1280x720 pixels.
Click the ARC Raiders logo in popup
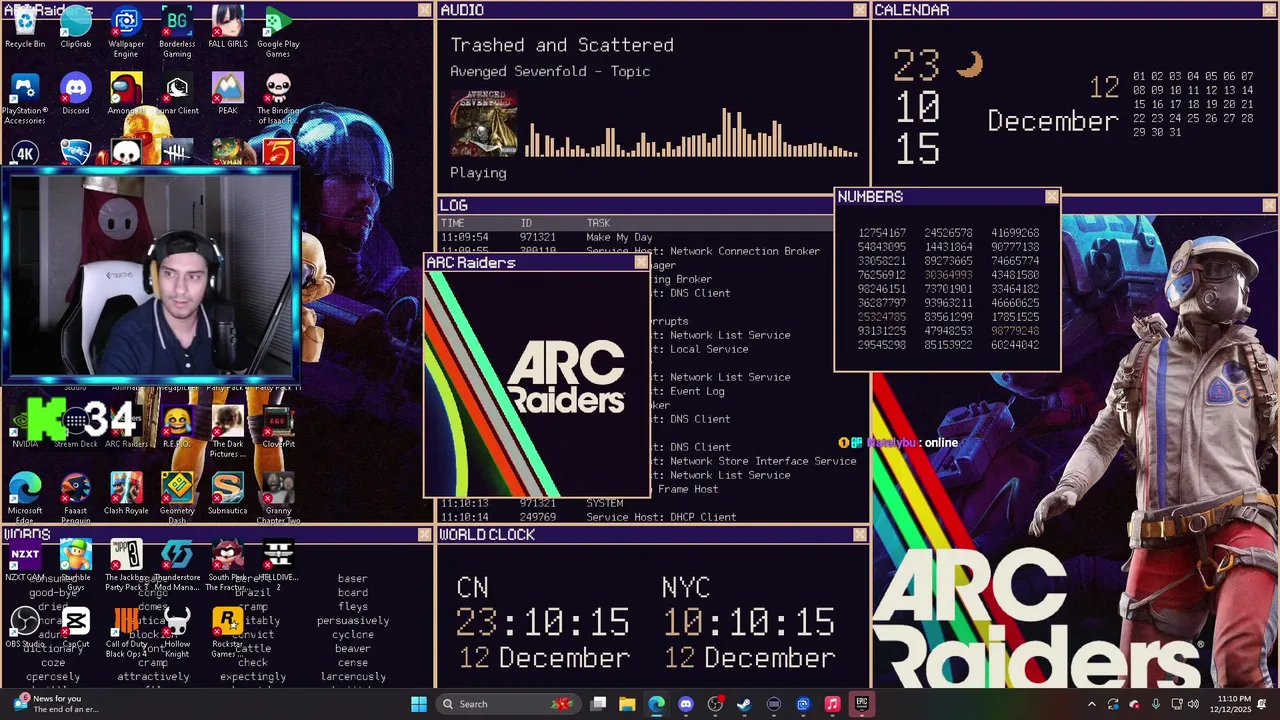click(566, 377)
